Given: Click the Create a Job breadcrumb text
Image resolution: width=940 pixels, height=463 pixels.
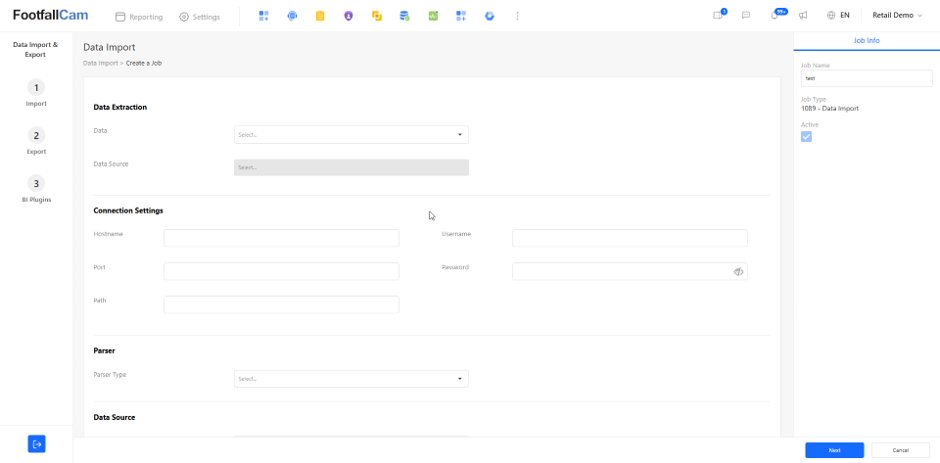Looking at the screenshot, I should point(144,63).
